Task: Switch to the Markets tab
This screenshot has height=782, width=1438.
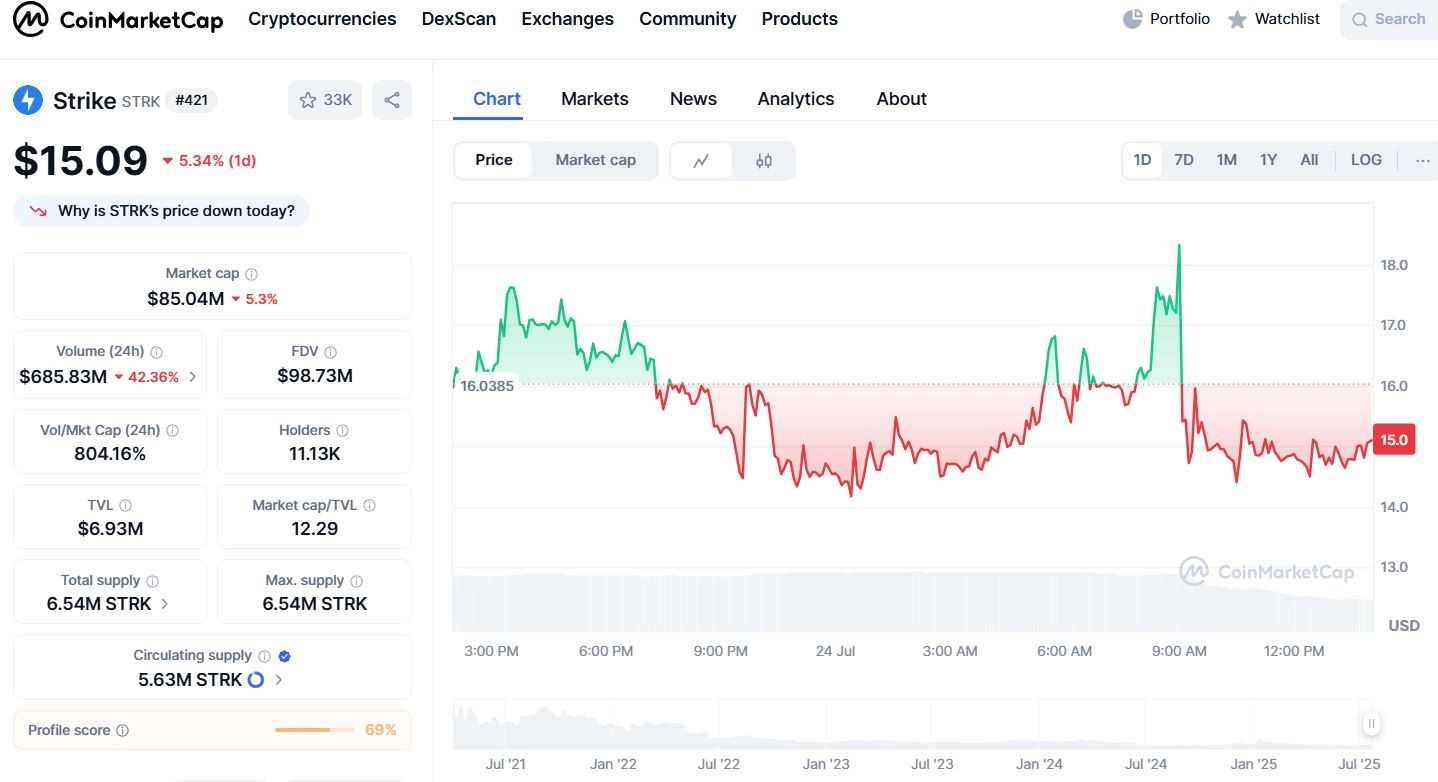Action: 595,99
